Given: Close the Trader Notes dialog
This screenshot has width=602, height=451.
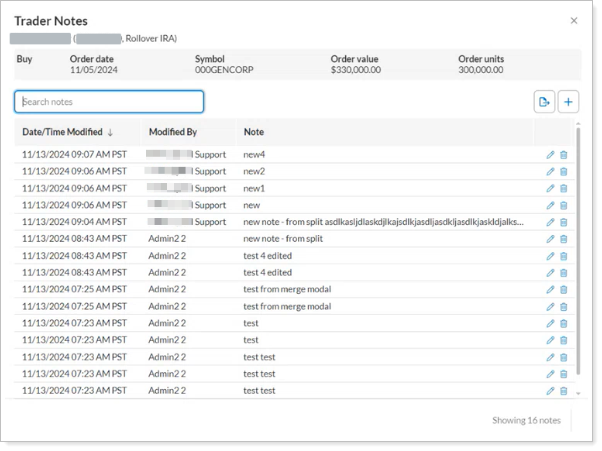Looking at the screenshot, I should 573,20.
